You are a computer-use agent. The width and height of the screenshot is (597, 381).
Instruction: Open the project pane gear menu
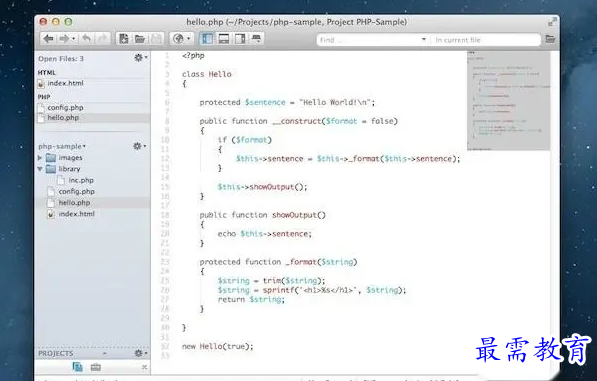point(139,146)
